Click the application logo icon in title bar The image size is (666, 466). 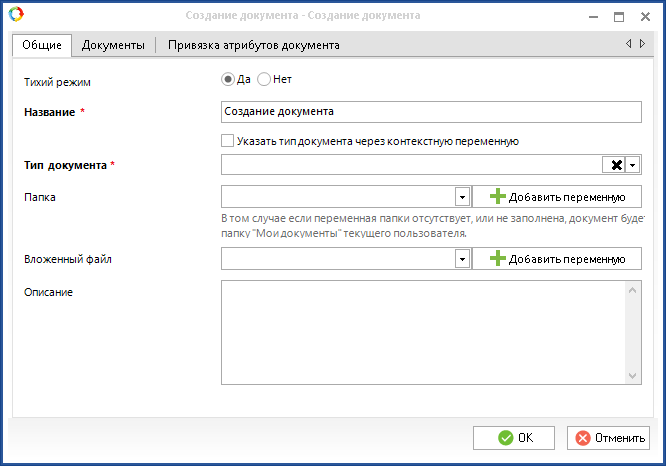pyautogui.click(x=15, y=15)
